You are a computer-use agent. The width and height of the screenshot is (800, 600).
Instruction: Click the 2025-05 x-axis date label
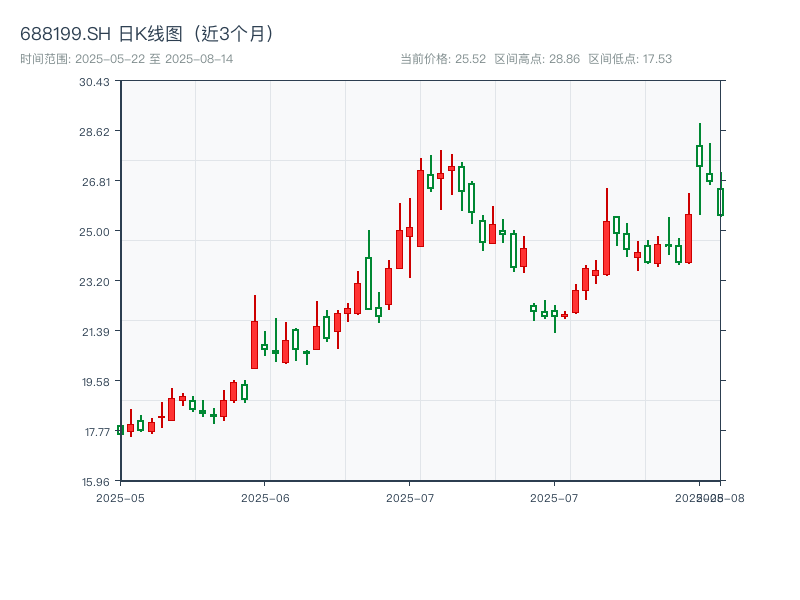120,497
